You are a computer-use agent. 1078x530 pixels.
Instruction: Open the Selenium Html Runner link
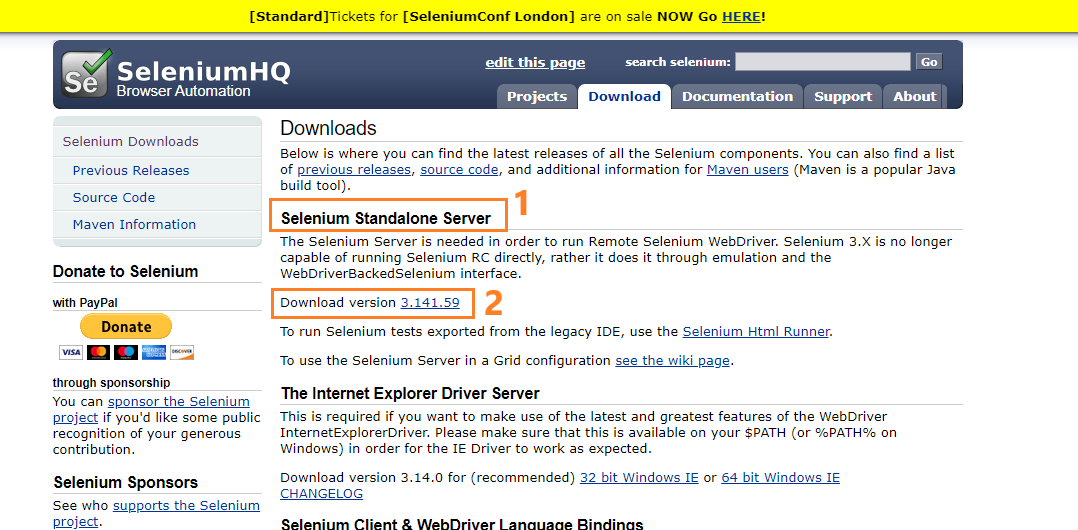(756, 331)
